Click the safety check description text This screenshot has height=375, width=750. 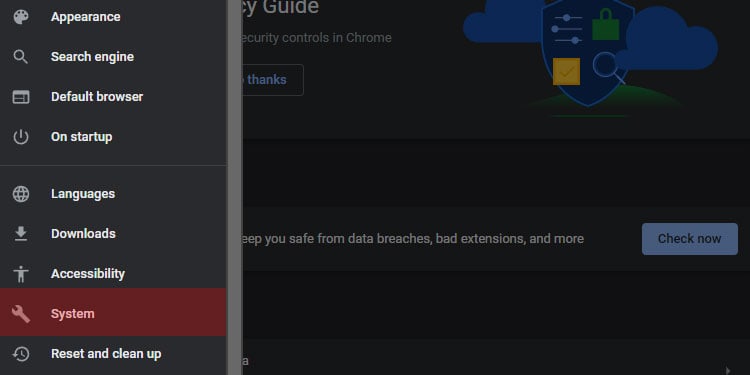coord(413,239)
